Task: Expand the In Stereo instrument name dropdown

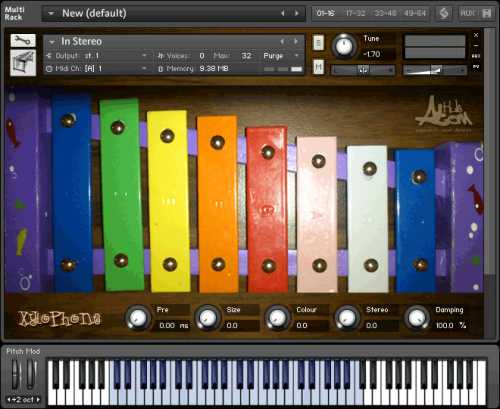Action: point(52,42)
